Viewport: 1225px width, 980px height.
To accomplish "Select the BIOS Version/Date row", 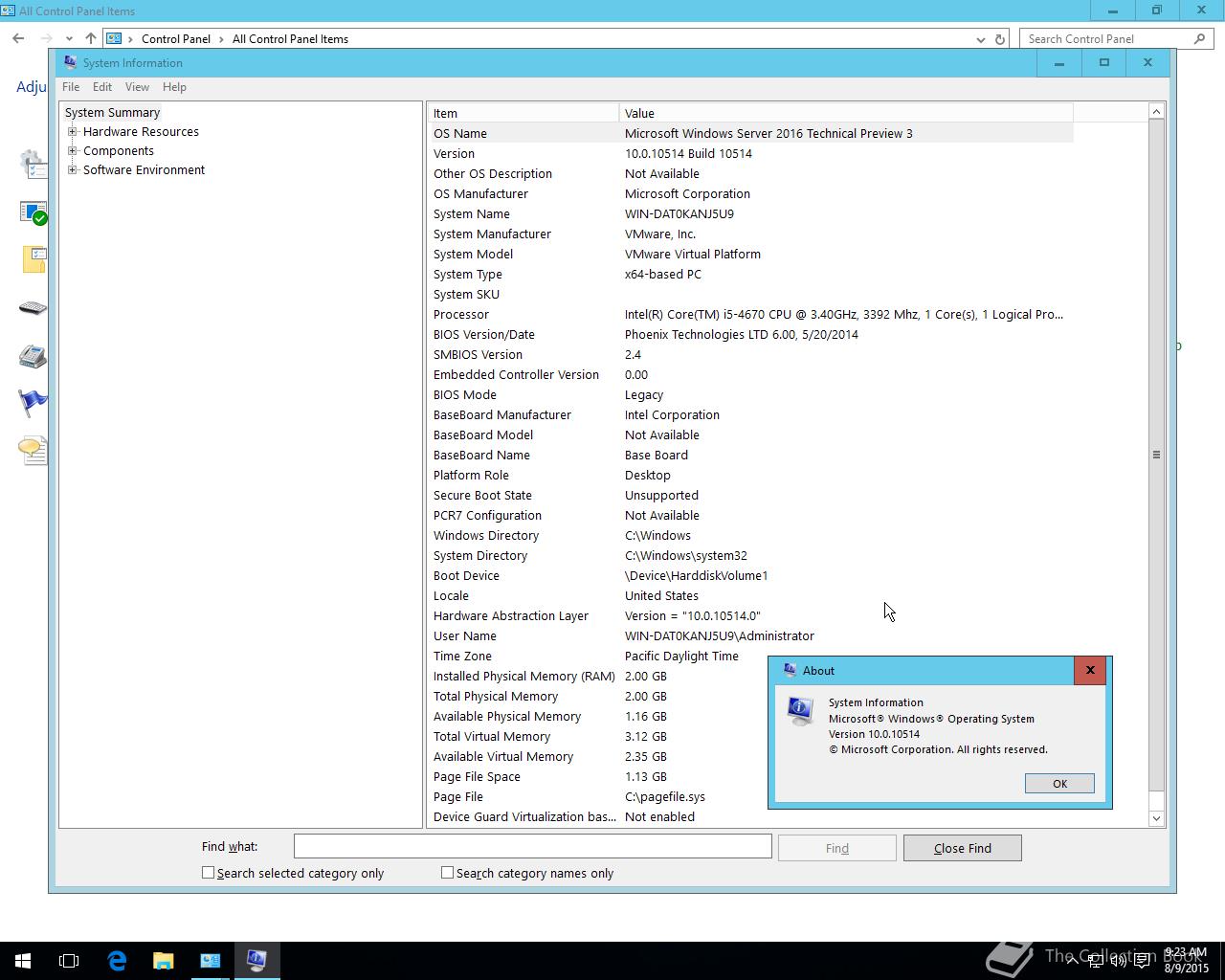I will click(750, 334).
